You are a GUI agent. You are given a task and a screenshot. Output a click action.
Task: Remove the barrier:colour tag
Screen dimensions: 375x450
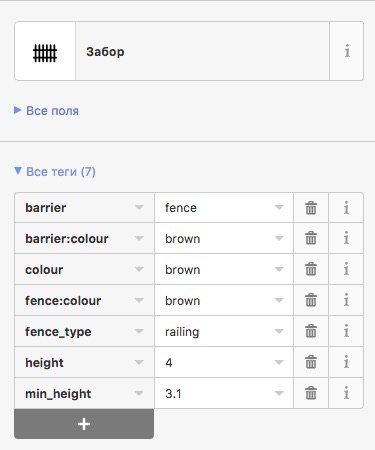pos(311,238)
